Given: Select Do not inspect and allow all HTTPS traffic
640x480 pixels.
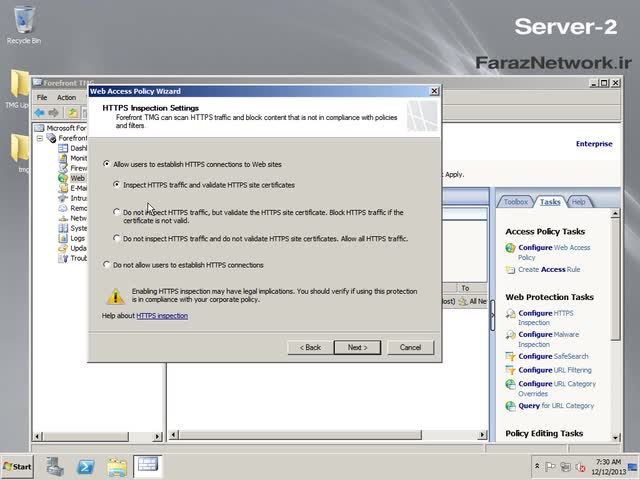Looking at the screenshot, I should pos(117,238).
